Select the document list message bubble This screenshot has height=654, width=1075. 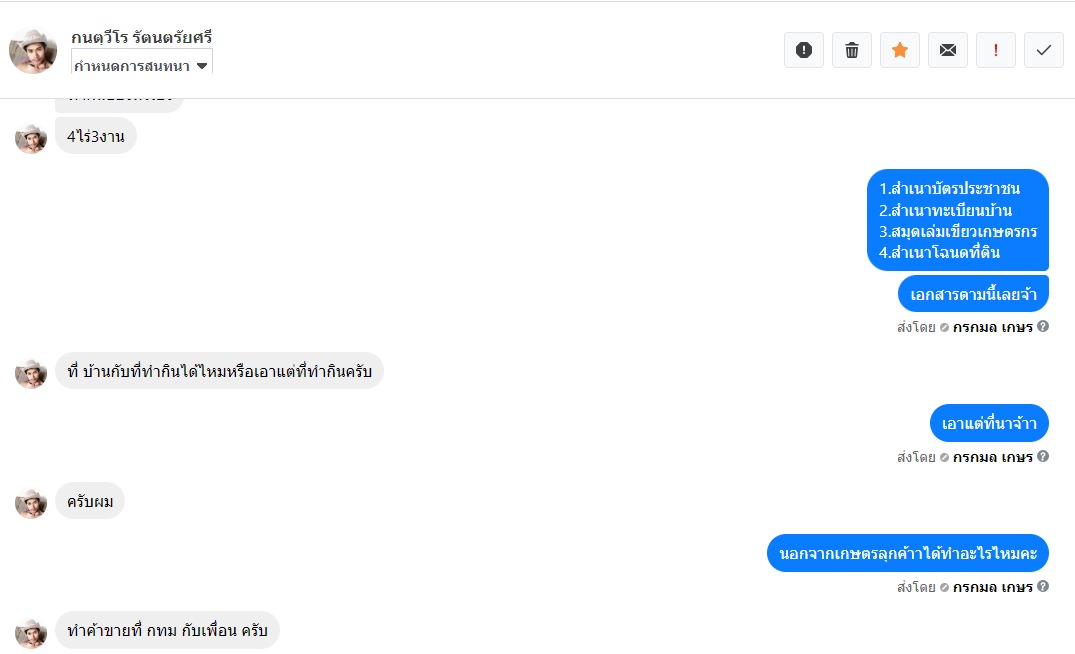(x=957, y=220)
